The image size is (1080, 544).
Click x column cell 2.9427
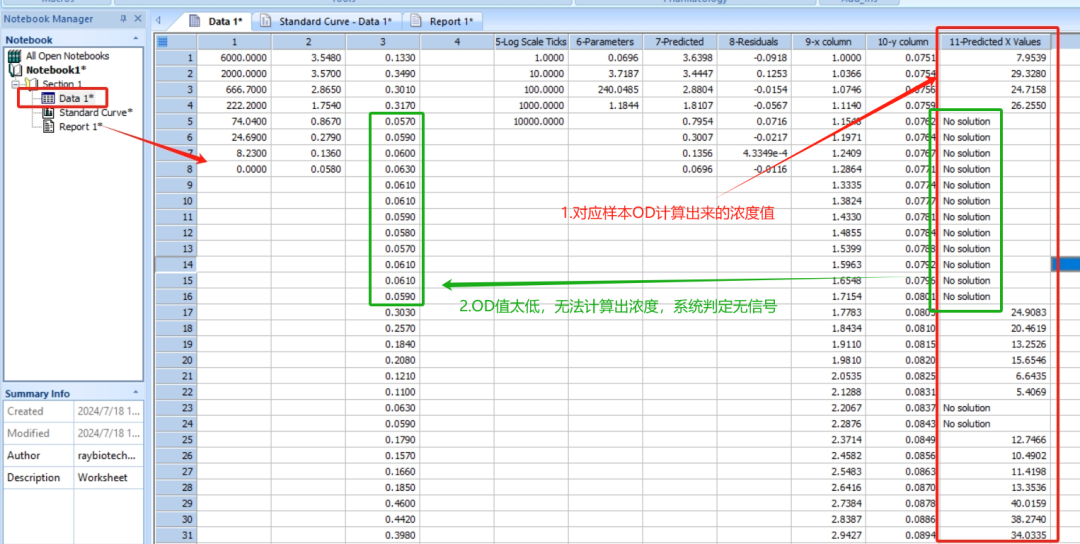[829, 535]
